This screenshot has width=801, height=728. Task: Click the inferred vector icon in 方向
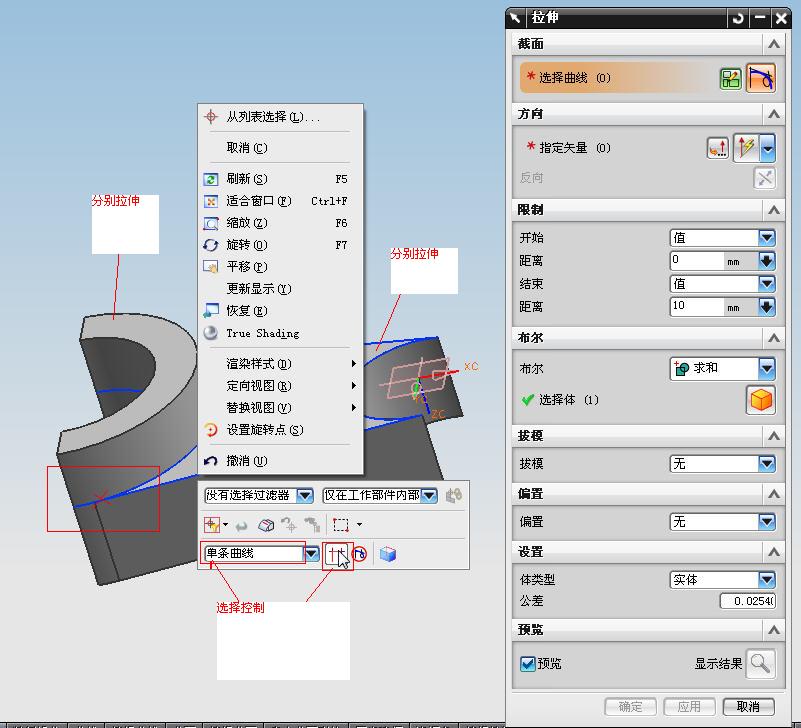click(746, 148)
